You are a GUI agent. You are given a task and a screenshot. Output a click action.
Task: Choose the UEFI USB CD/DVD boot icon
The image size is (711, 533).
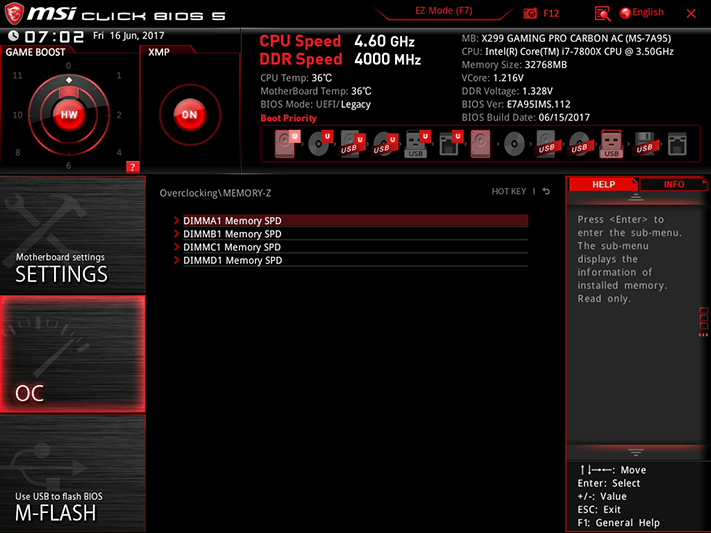click(385, 144)
